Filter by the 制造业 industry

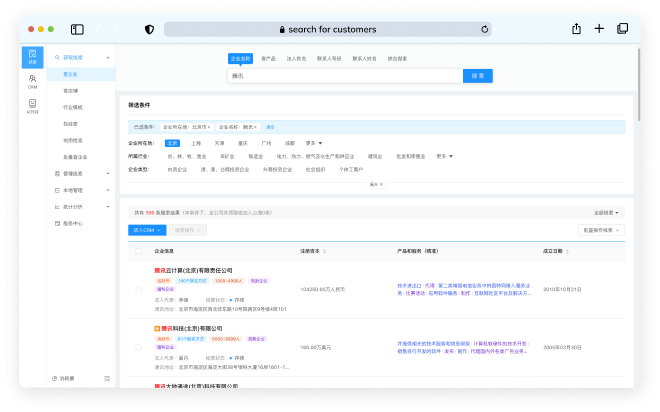[255, 156]
